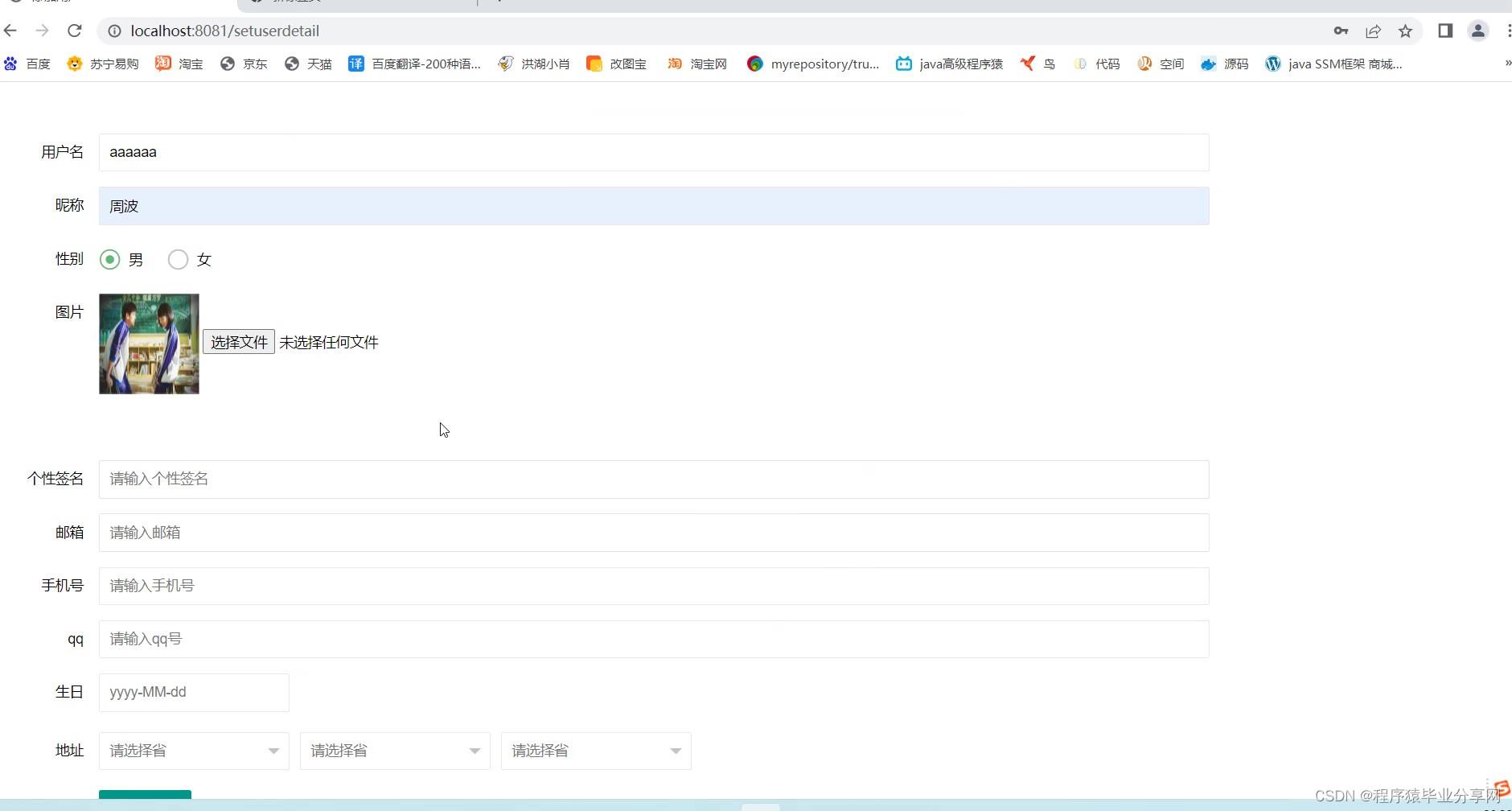Open the 生日 date field
This screenshot has width=1512, height=811.
coord(194,693)
